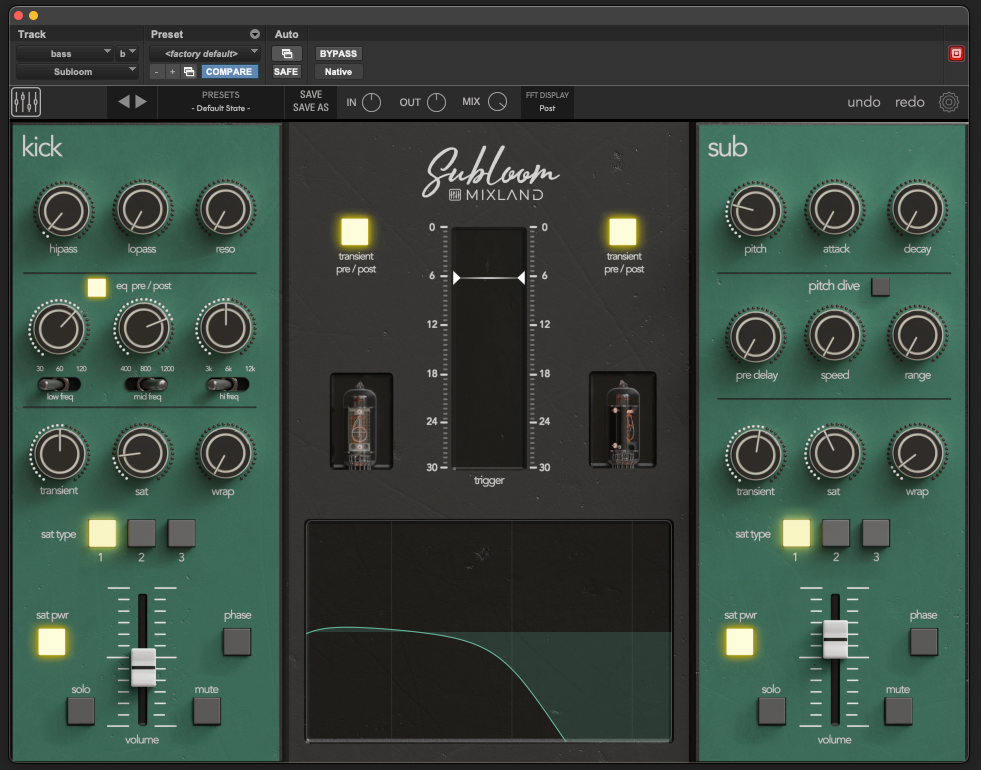Go to previous preset with left arrow

124,101
